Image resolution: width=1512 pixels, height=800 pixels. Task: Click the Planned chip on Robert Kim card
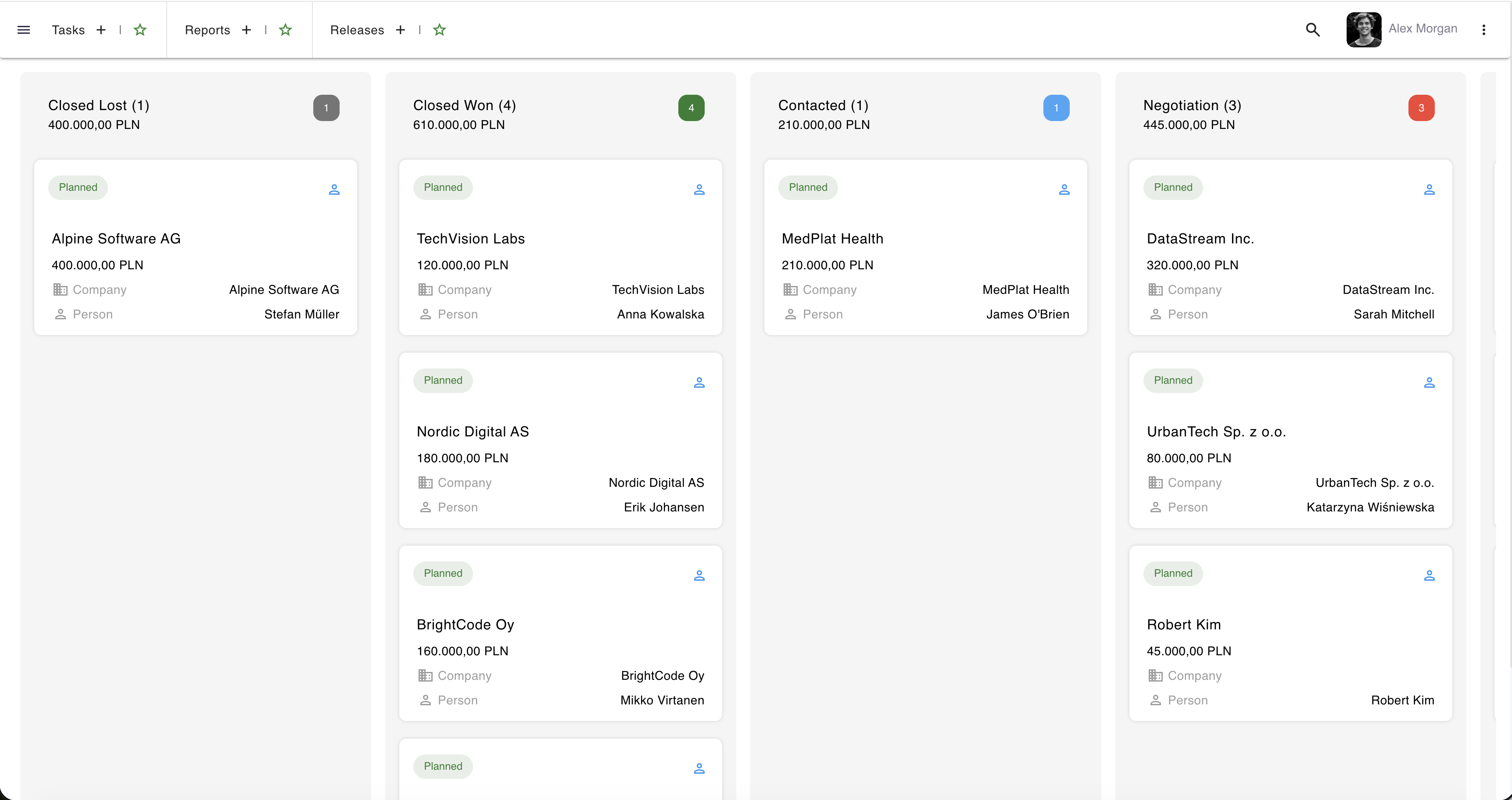pyautogui.click(x=1173, y=574)
